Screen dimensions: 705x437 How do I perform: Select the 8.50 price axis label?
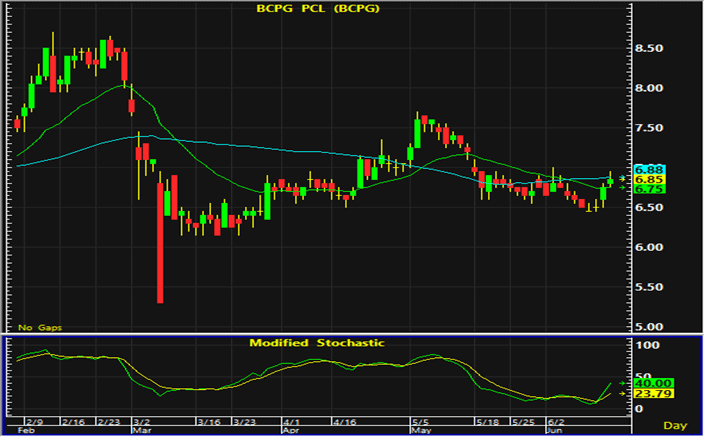tap(649, 48)
